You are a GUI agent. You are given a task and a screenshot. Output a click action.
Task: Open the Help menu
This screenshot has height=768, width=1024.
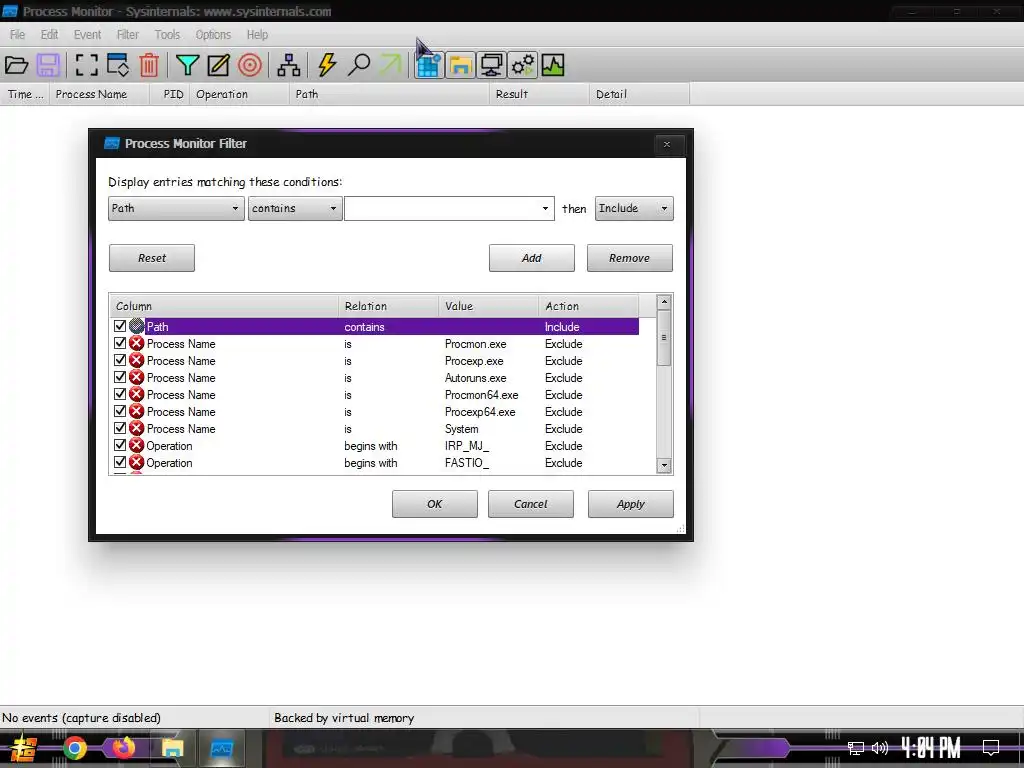tap(257, 35)
